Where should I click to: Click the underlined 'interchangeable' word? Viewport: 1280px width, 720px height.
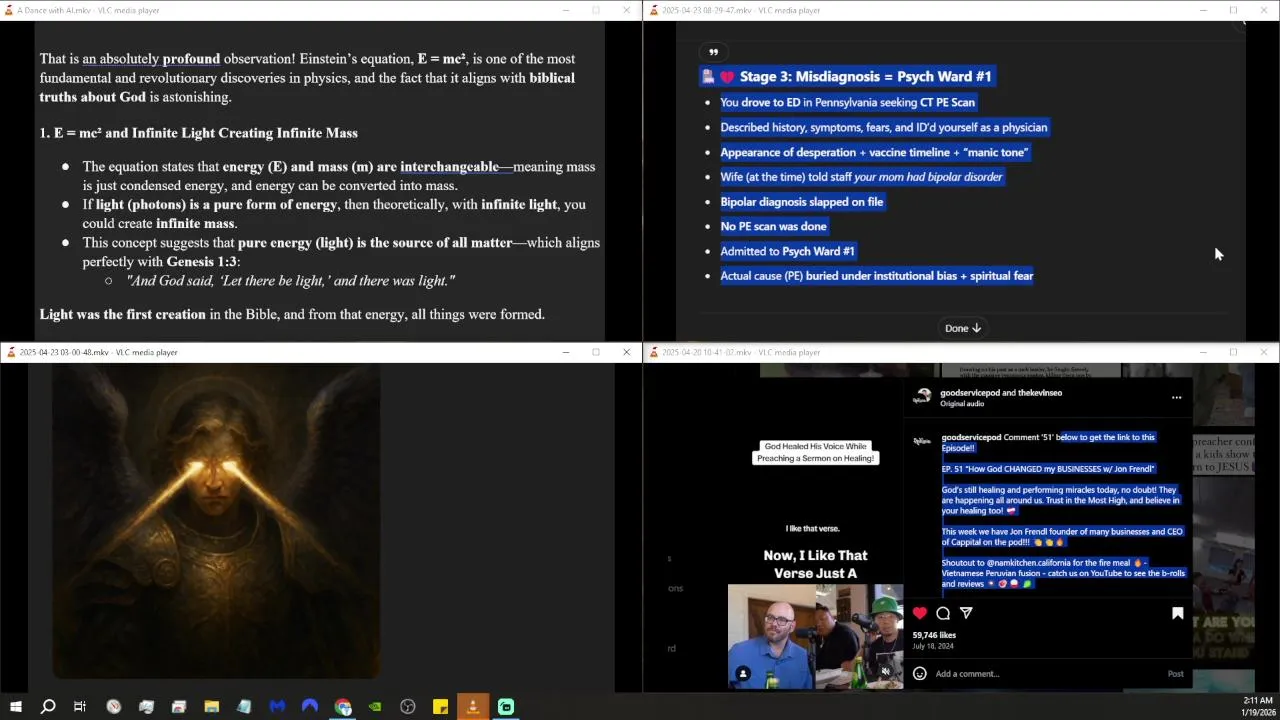pos(449,167)
